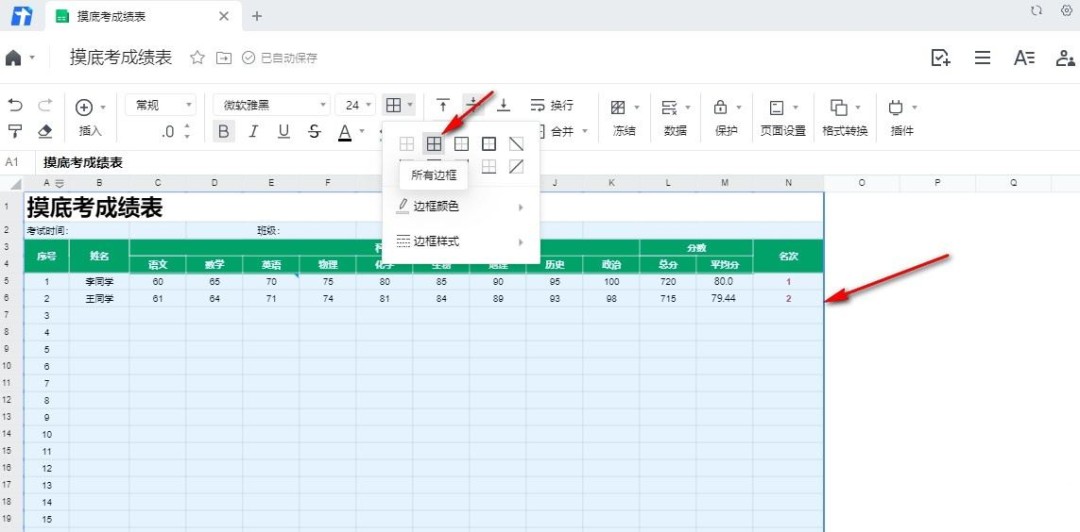
Task: Select column header O
Action: click(x=862, y=183)
